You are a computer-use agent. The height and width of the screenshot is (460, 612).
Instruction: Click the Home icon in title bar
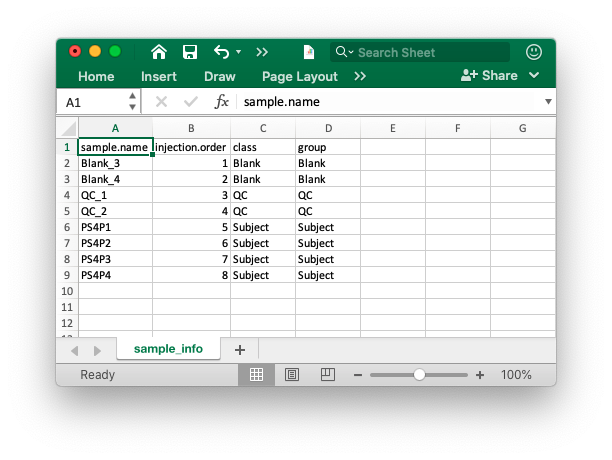[159, 52]
